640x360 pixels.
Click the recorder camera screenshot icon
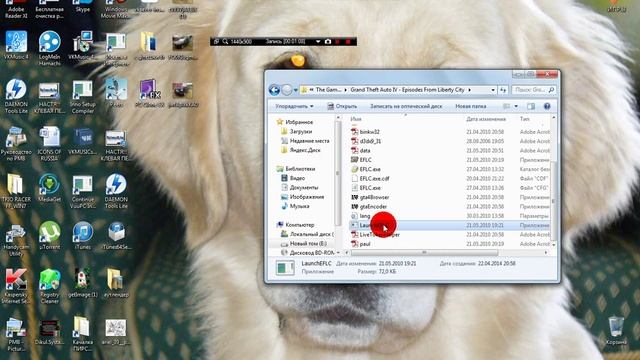(328, 42)
